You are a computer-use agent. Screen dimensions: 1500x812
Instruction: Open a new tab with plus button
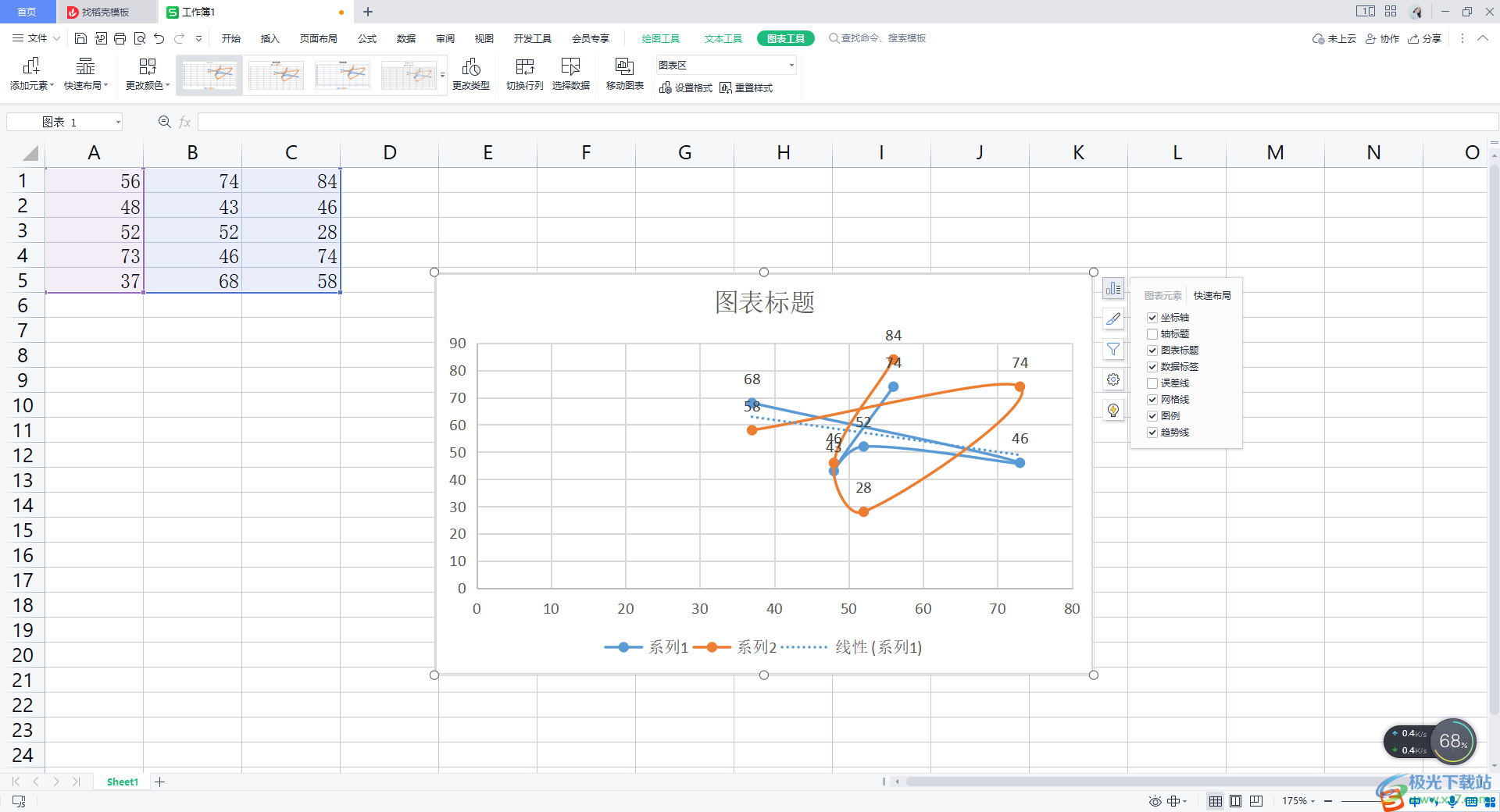(x=368, y=12)
